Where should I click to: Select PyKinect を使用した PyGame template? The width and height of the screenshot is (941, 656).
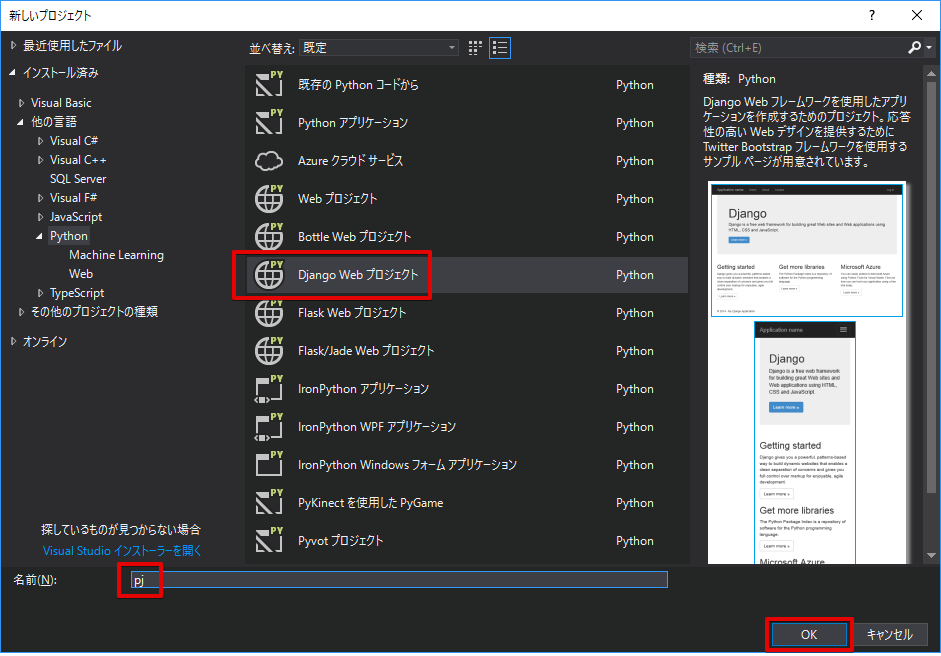pyautogui.click(x=466, y=502)
